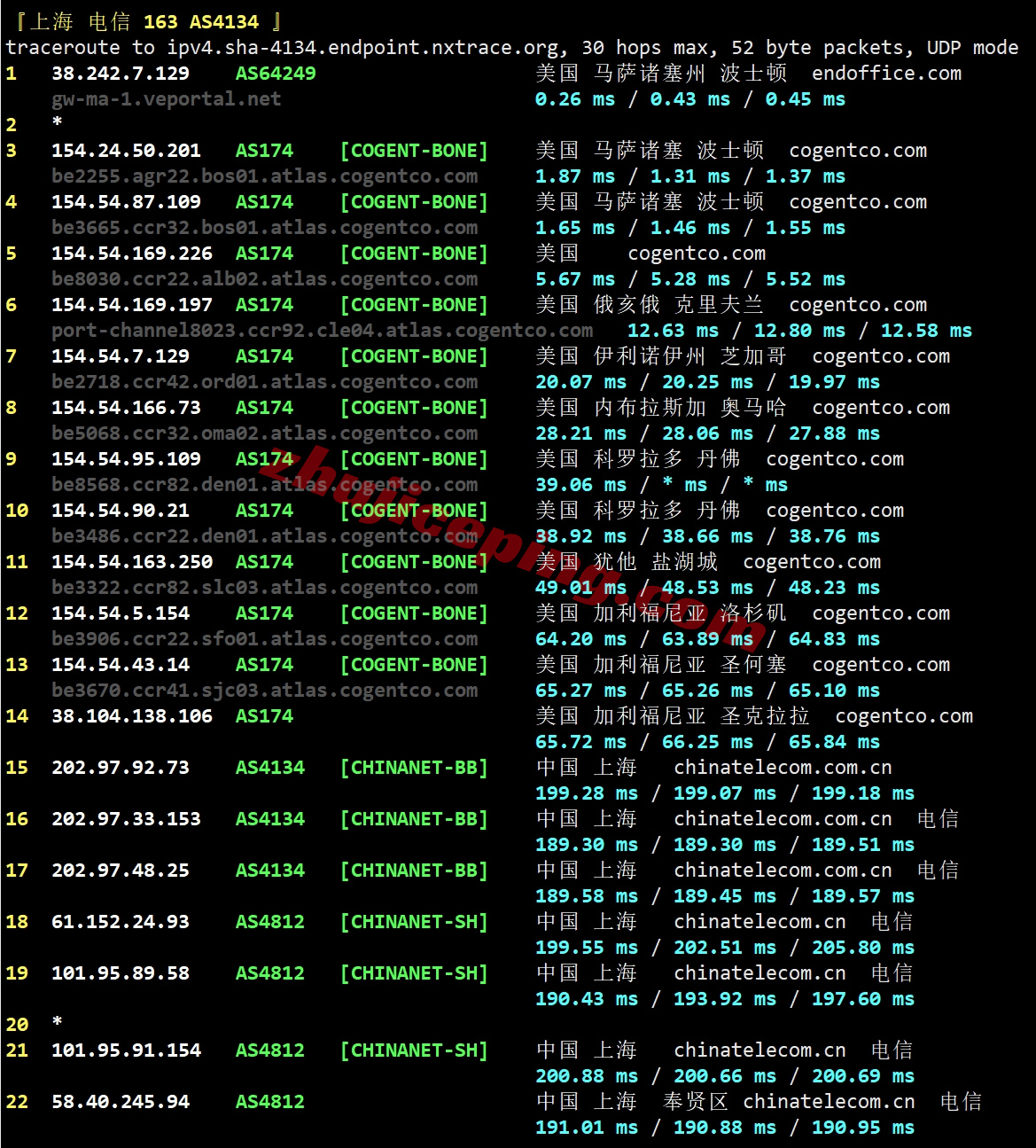Image resolution: width=1036 pixels, height=1148 pixels.
Task: Select cogentco.com on the Chicago hop
Action: [882, 356]
